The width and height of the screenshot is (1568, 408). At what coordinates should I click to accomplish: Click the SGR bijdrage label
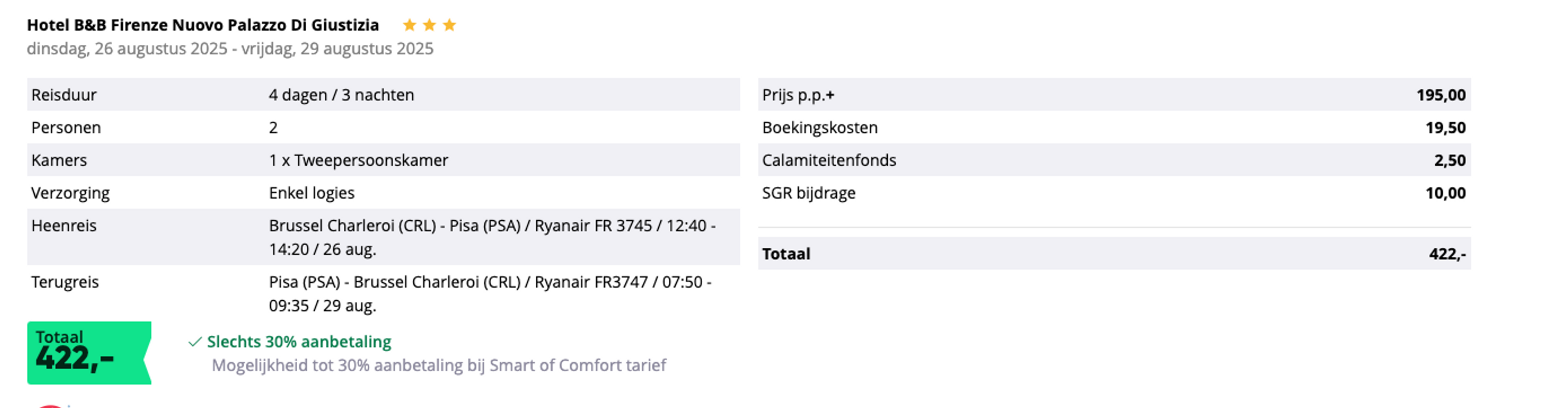point(808,193)
